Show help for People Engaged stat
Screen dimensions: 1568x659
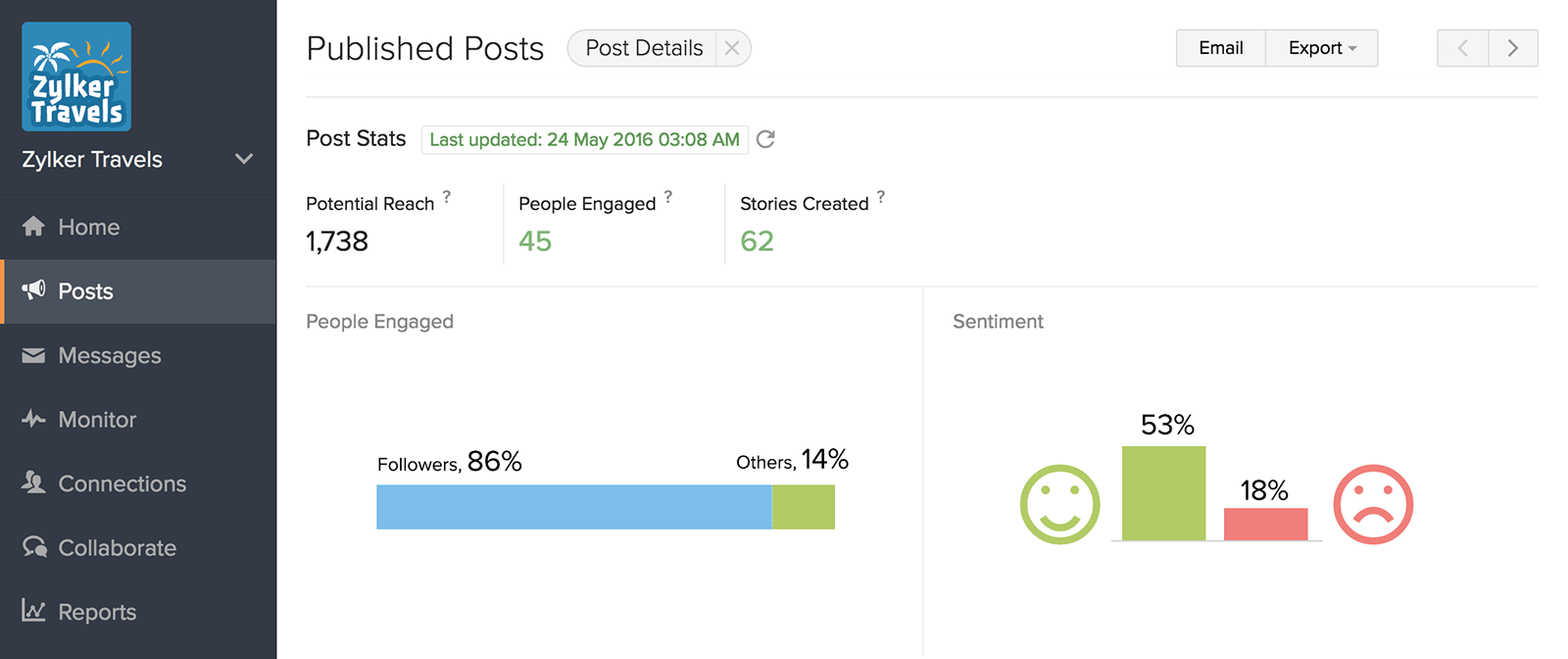[668, 196]
